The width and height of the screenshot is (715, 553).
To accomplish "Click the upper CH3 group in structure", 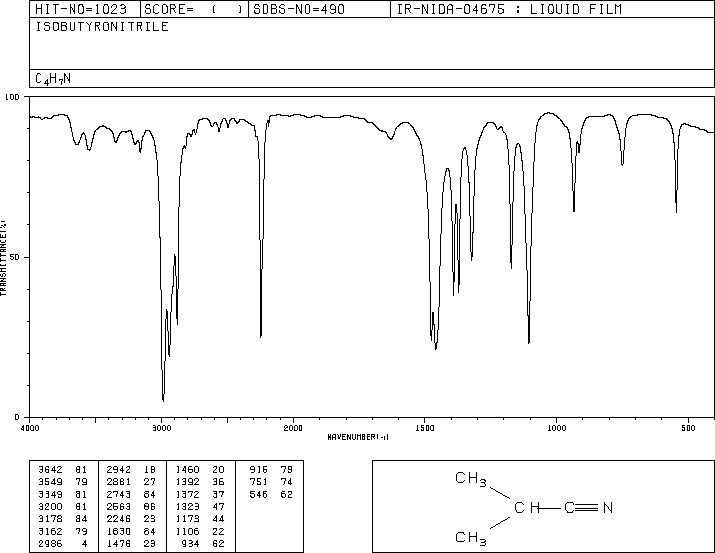I will coord(471,479).
